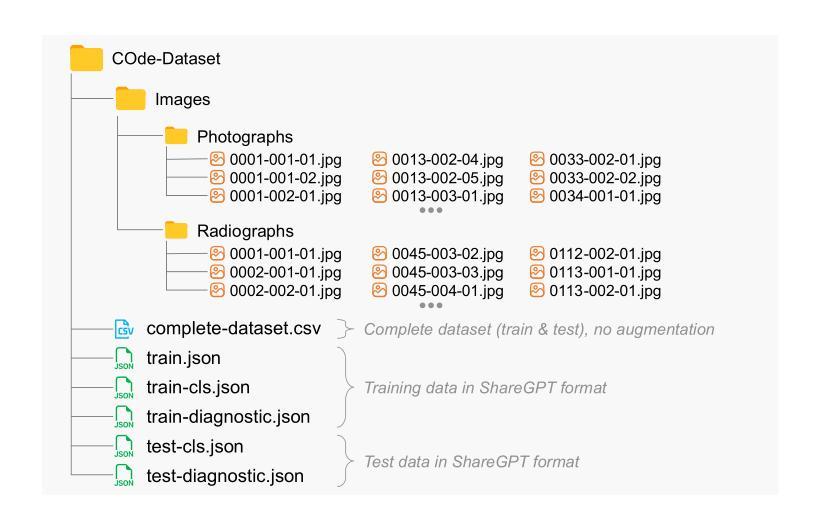Click the Images folder icon
The width and height of the screenshot is (831, 524).
[131, 99]
